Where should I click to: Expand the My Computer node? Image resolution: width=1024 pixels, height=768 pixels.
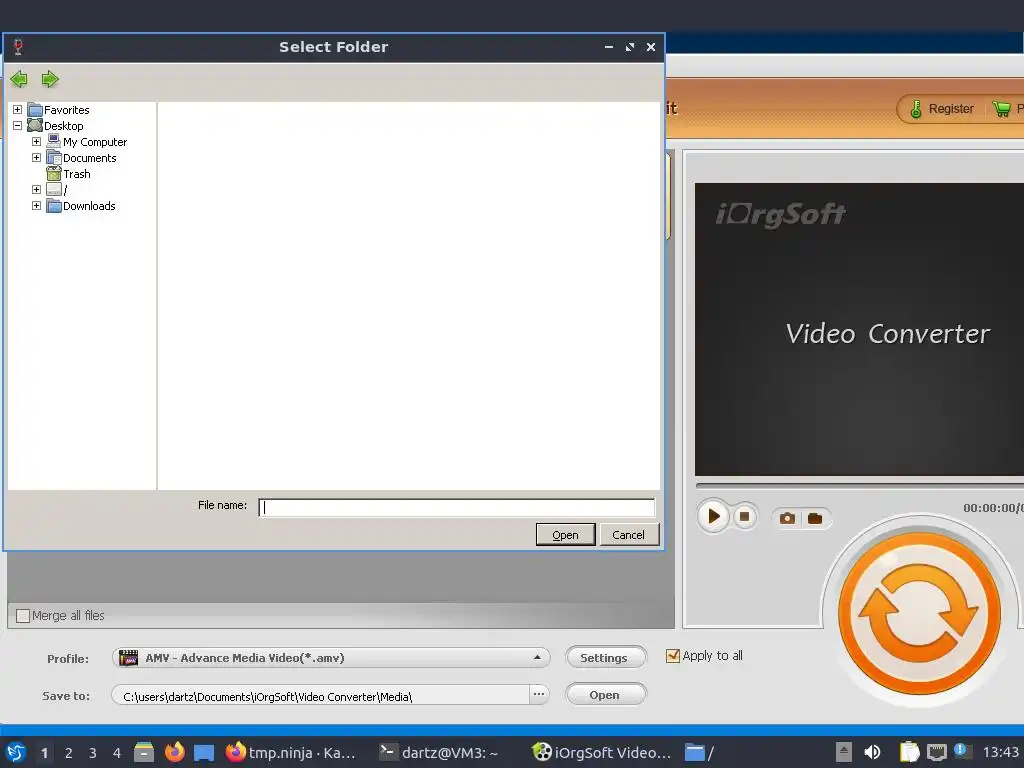pyautogui.click(x=37, y=142)
